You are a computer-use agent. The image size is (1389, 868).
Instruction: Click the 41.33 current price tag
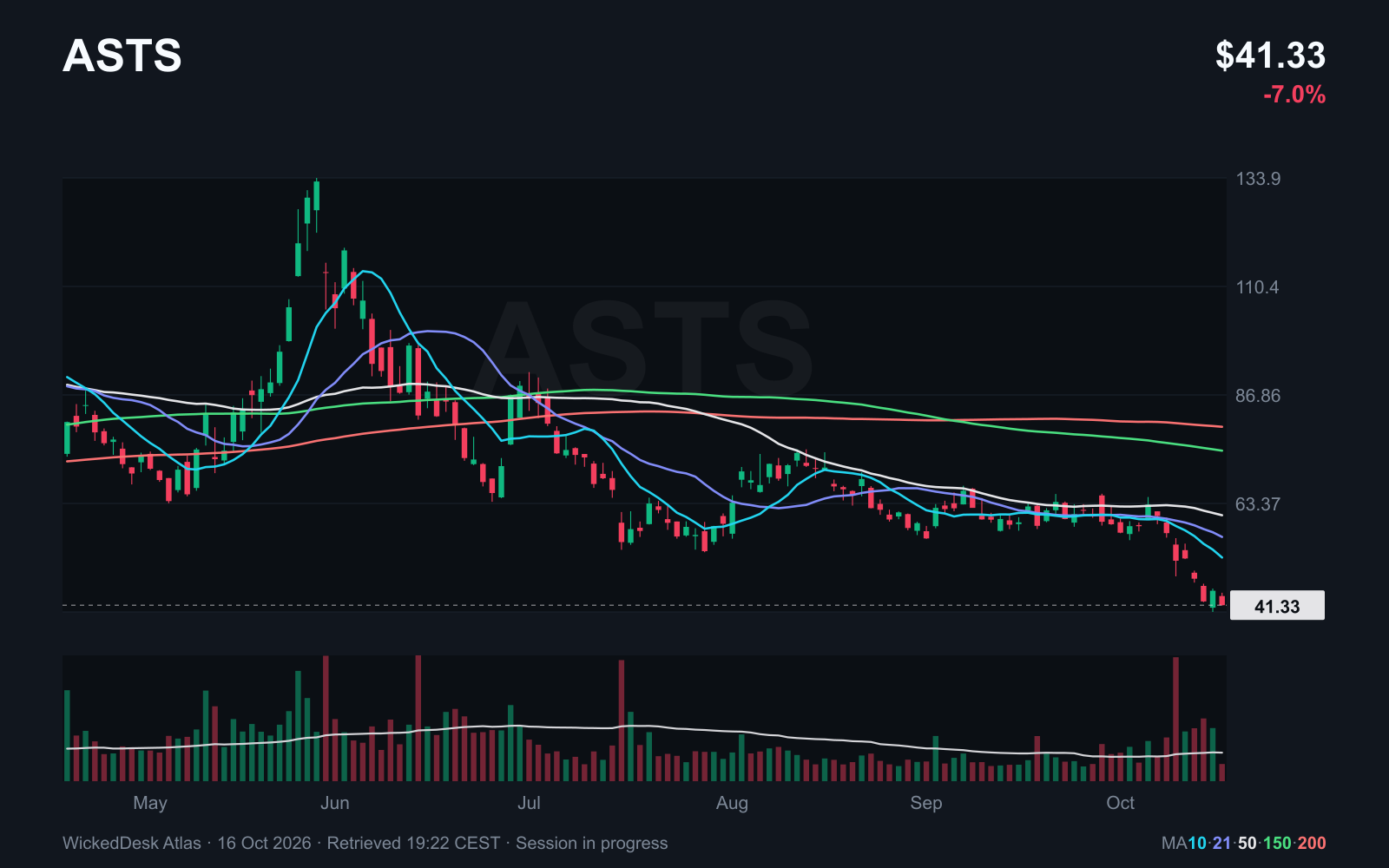(x=1277, y=606)
